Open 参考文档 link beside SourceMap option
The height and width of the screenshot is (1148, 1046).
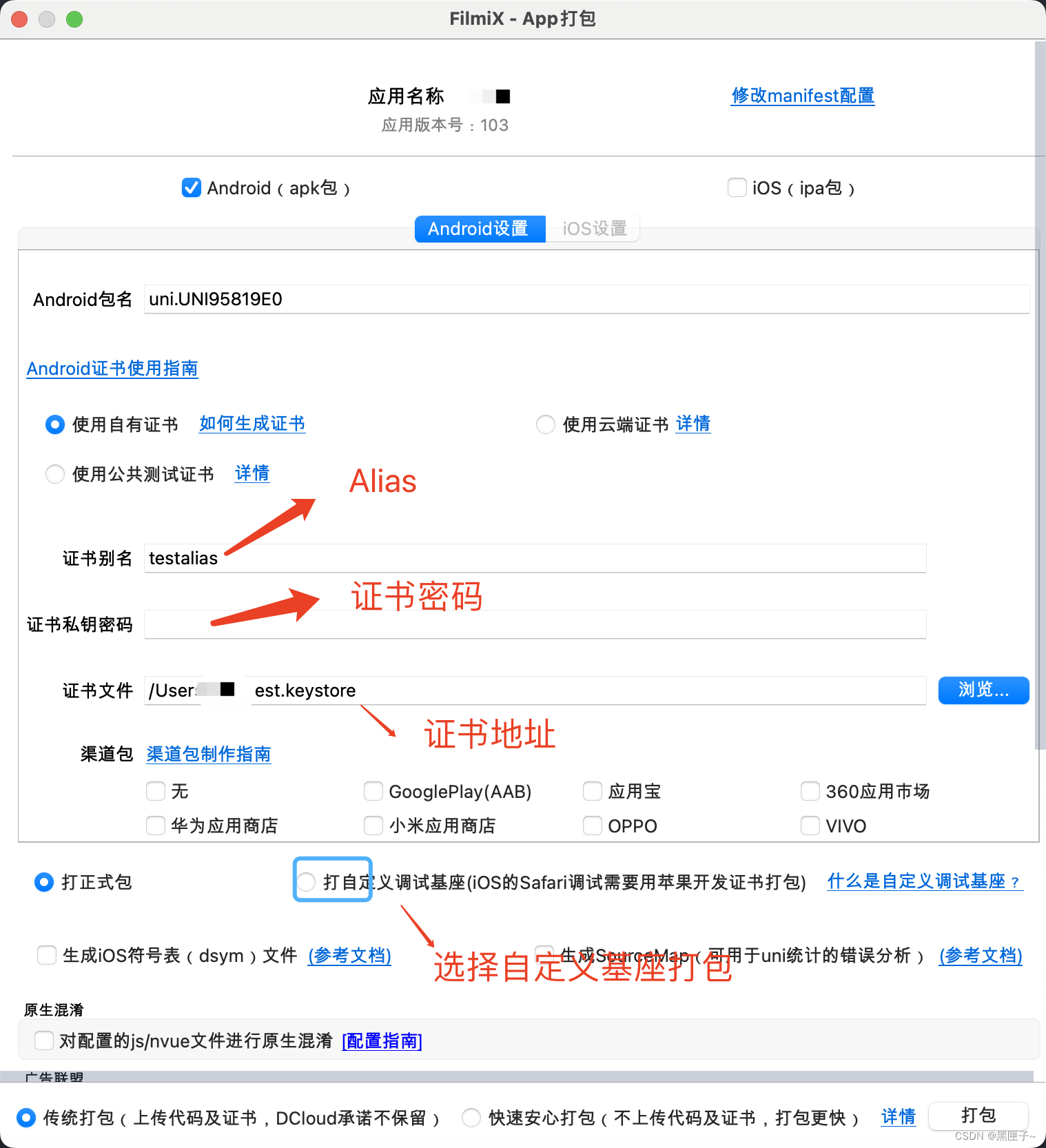tap(981, 956)
